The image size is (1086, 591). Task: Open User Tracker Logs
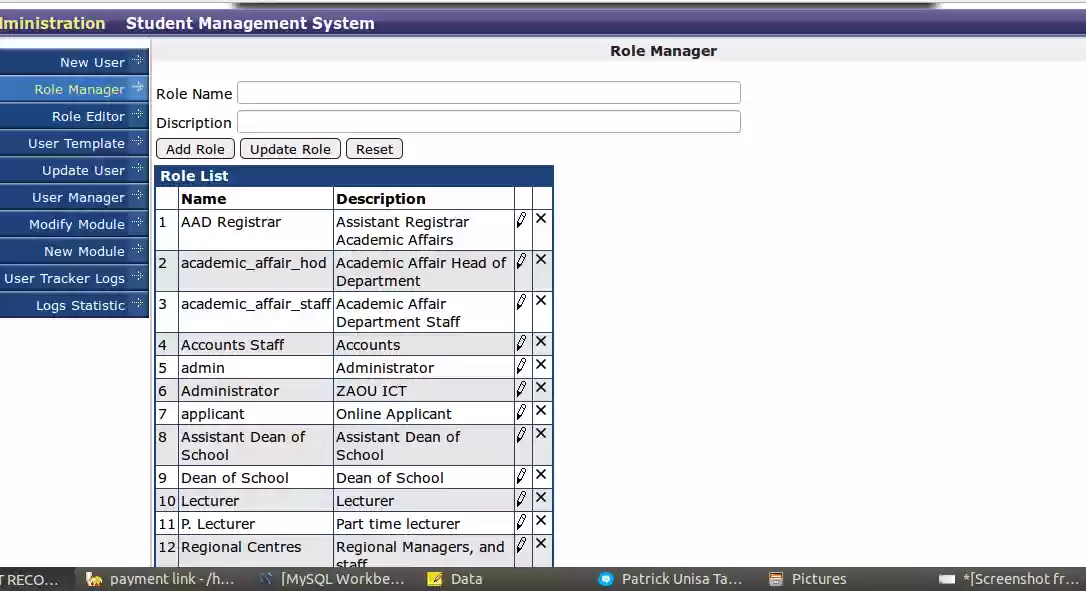click(x=63, y=278)
